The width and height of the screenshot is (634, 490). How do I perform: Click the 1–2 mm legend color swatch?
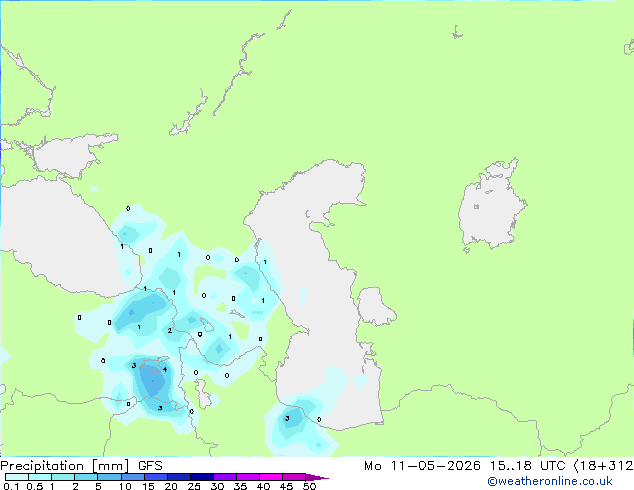pyautogui.click(x=63, y=477)
